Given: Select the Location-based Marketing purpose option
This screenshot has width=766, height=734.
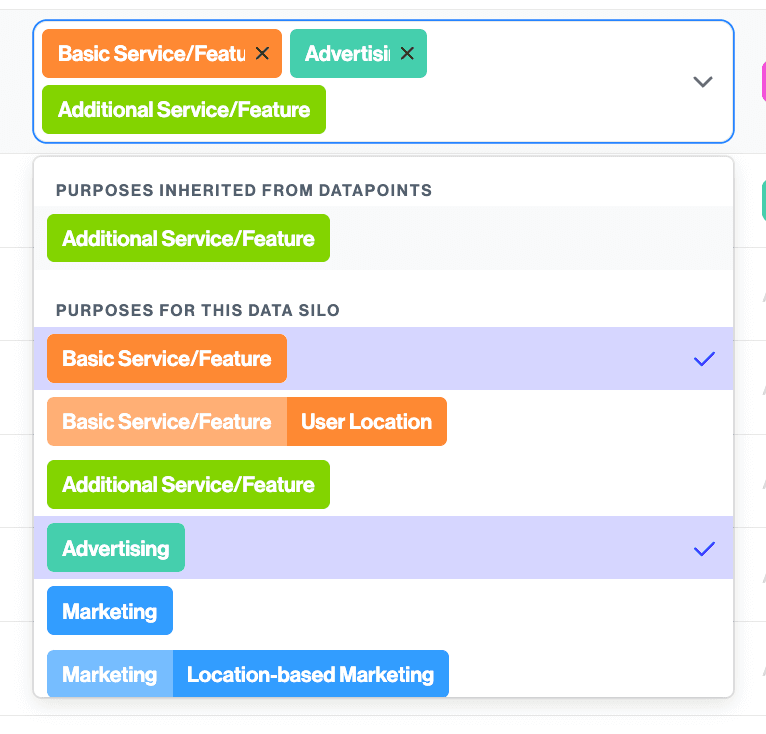Looking at the screenshot, I should (310, 675).
